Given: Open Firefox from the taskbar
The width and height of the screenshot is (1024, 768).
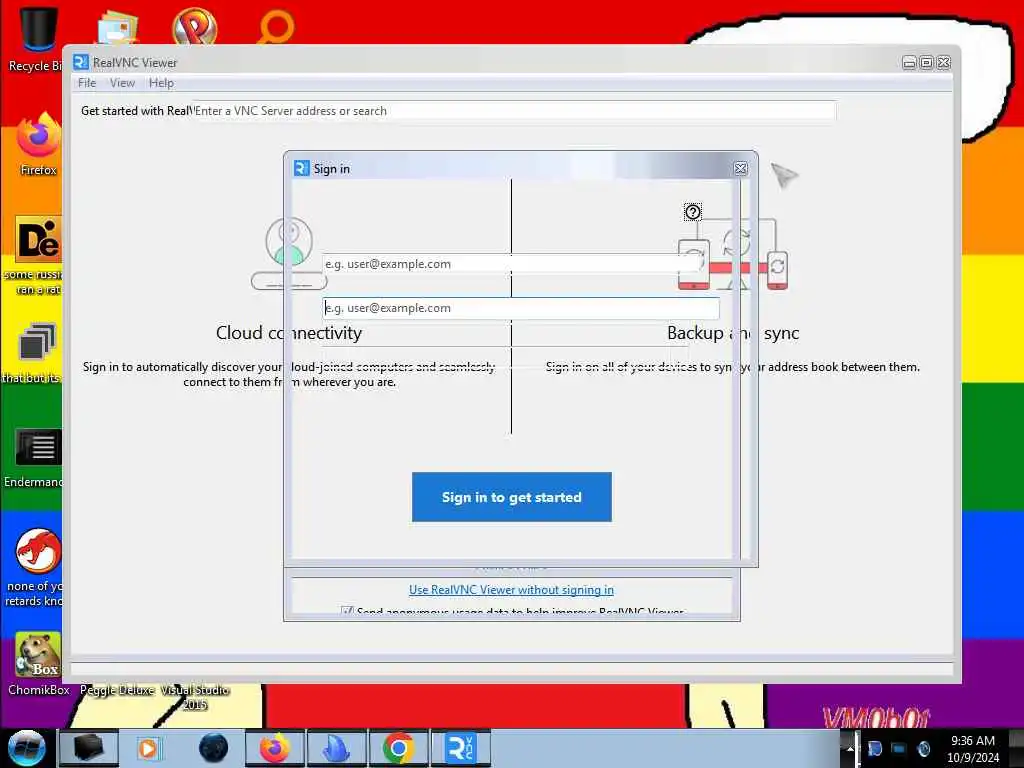Looking at the screenshot, I should (275, 748).
